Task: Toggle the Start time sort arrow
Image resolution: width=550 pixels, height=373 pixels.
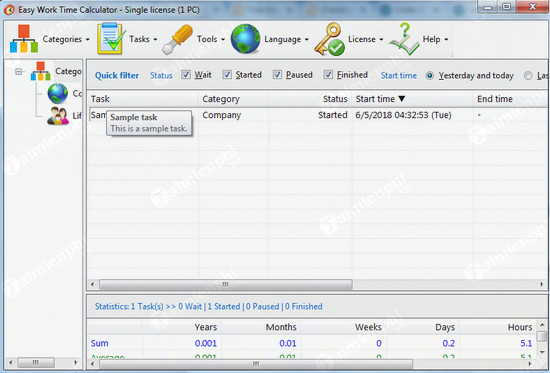Action: [x=402, y=99]
